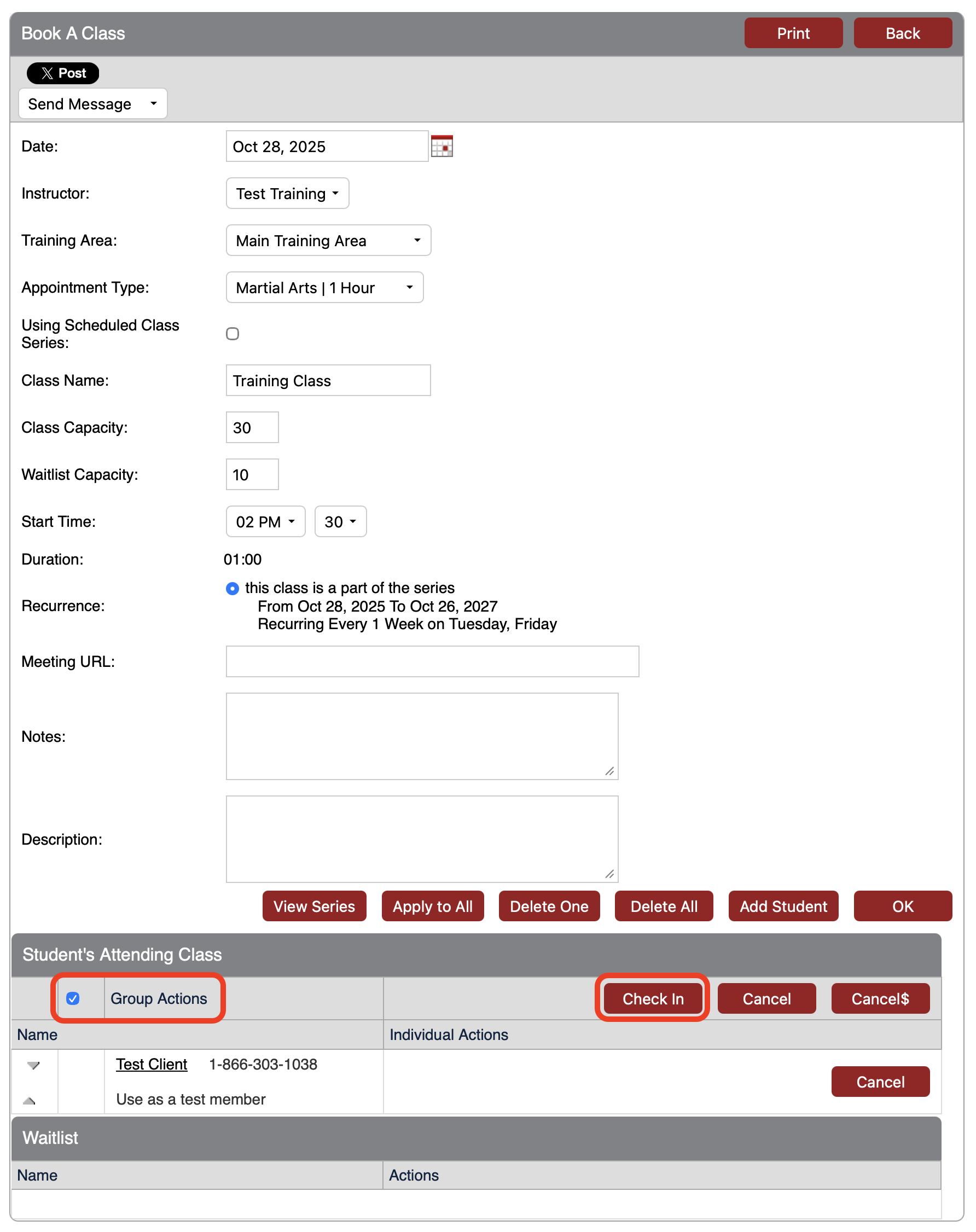Viewport: 976px width, 1232px height.
Task: Add a student to the class
Action: tap(783, 906)
